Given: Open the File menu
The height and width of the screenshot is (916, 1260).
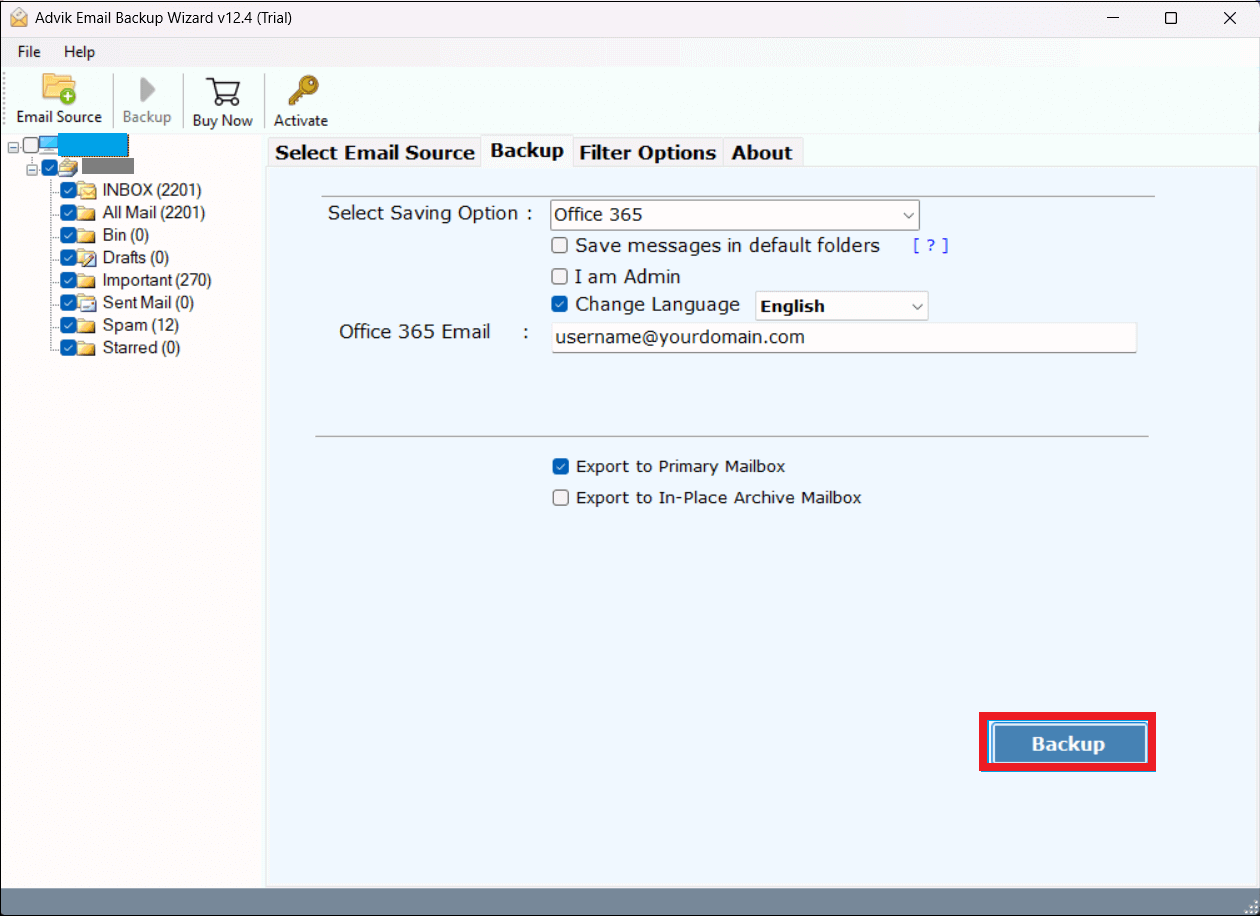Looking at the screenshot, I should [x=29, y=52].
